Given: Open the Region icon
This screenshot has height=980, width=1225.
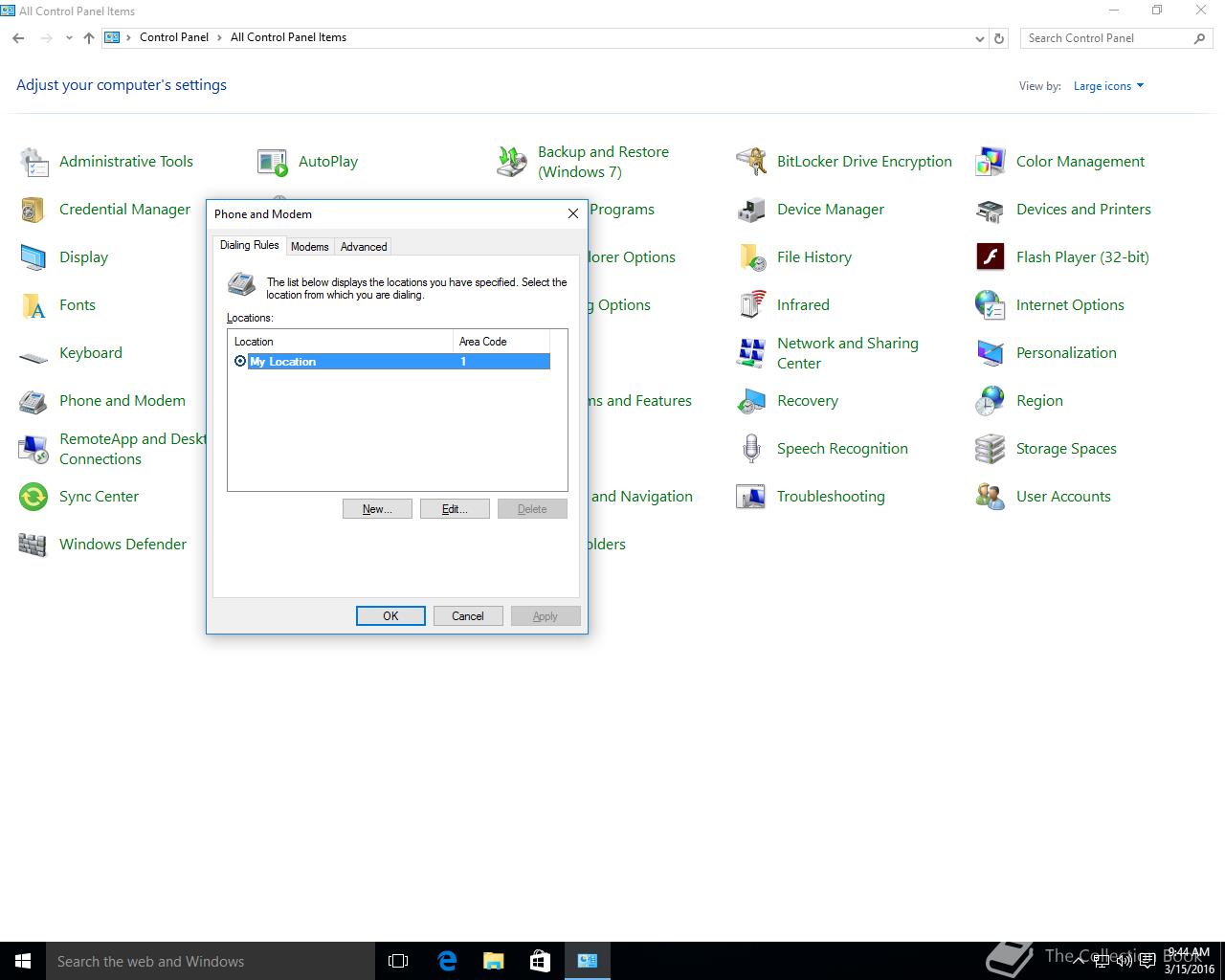Looking at the screenshot, I should (x=991, y=401).
